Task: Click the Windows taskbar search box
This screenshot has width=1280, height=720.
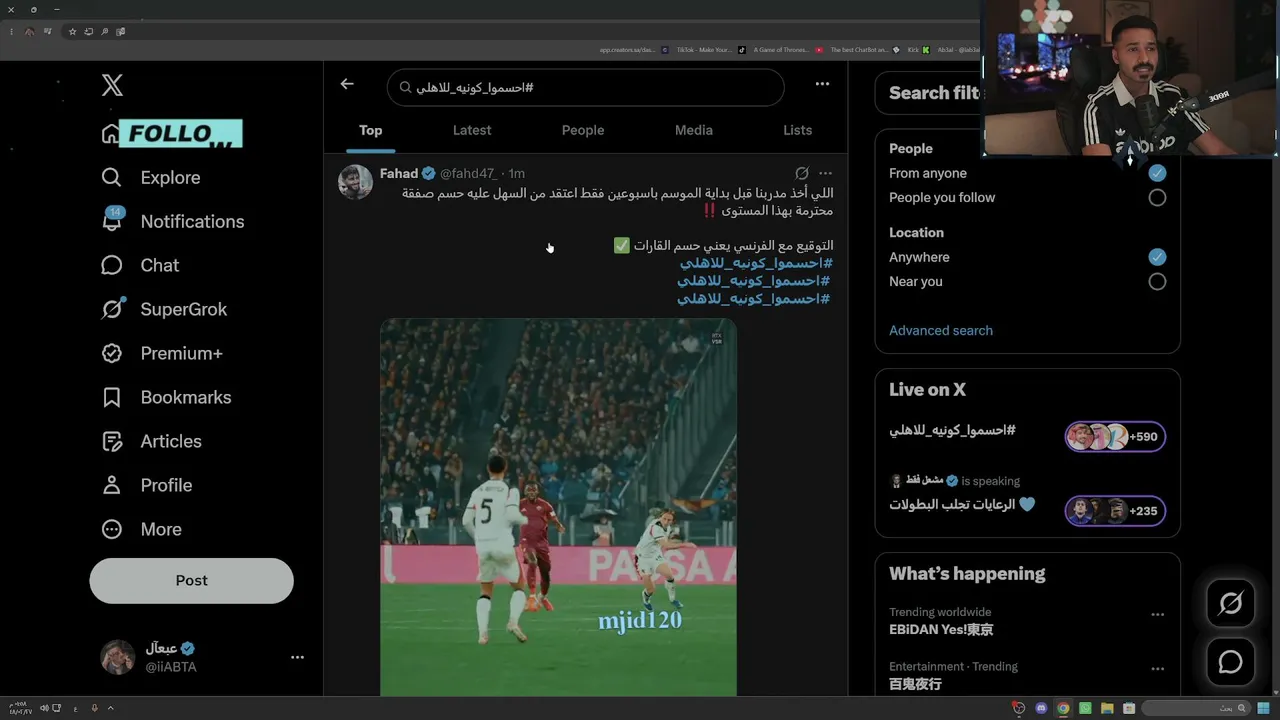Action: (1194, 708)
